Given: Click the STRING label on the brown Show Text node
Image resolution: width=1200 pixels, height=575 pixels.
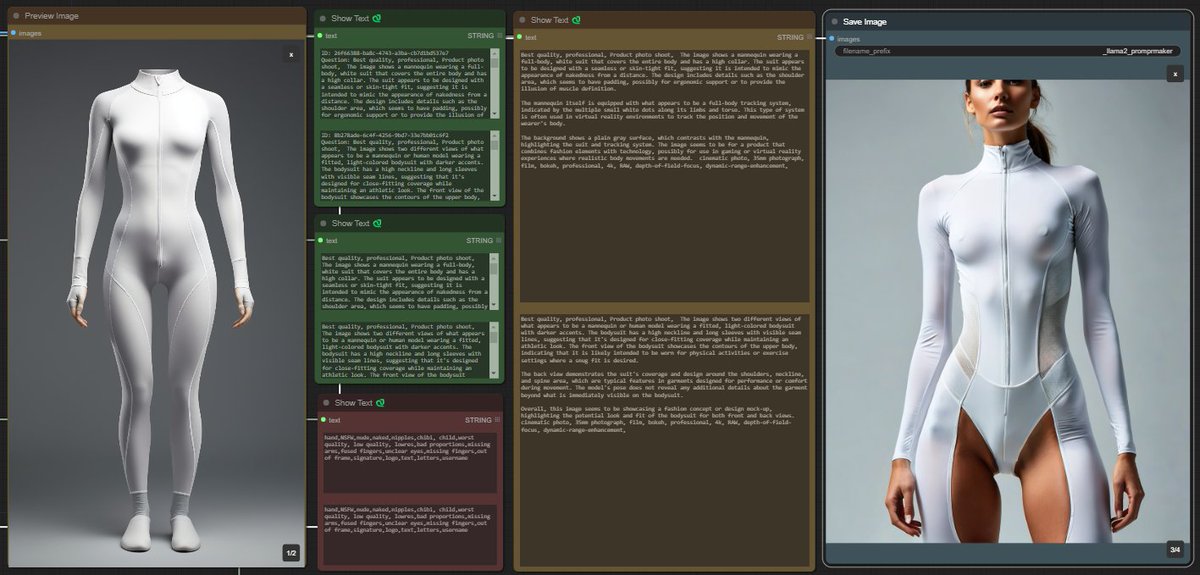Looking at the screenshot, I should click(x=791, y=36).
